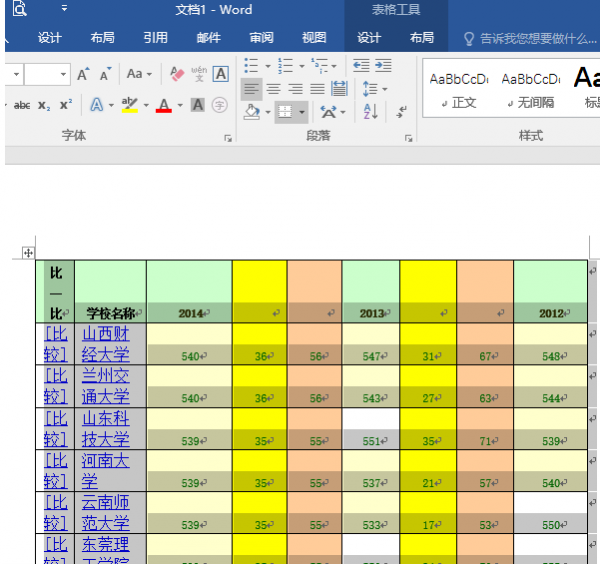Screen dimensions: 600x564
Task: Open the Customize Quick Access Toolbar arrow
Action: tap(64, 8)
